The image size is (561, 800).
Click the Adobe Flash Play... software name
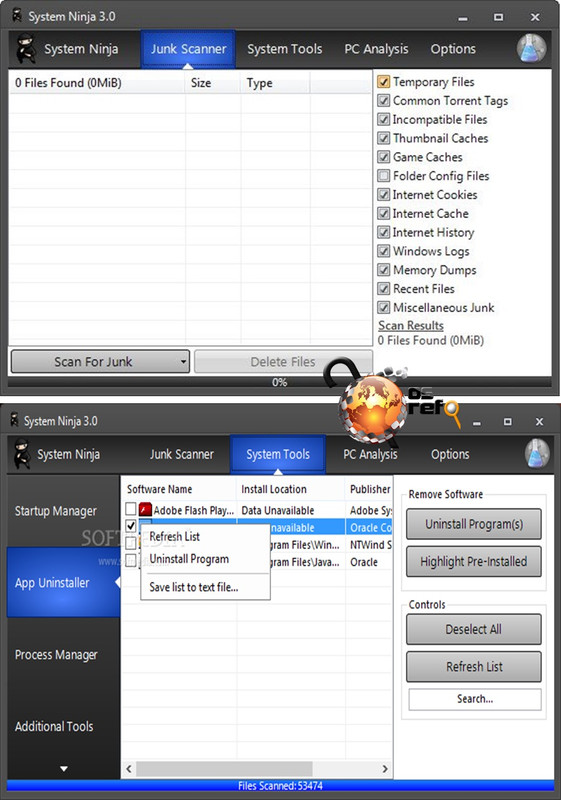[x=194, y=510]
